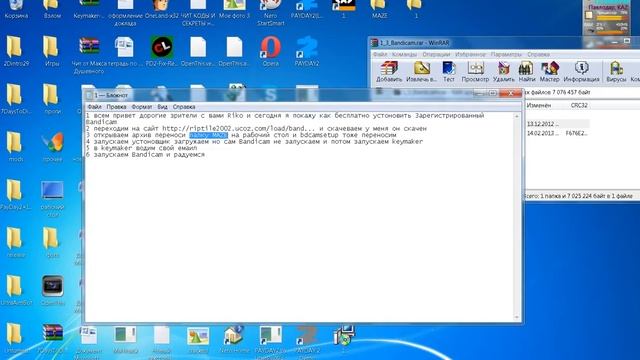Select the OpenThisa... file icon
Viewport: 640px width, 360px height.
[x=234, y=51]
